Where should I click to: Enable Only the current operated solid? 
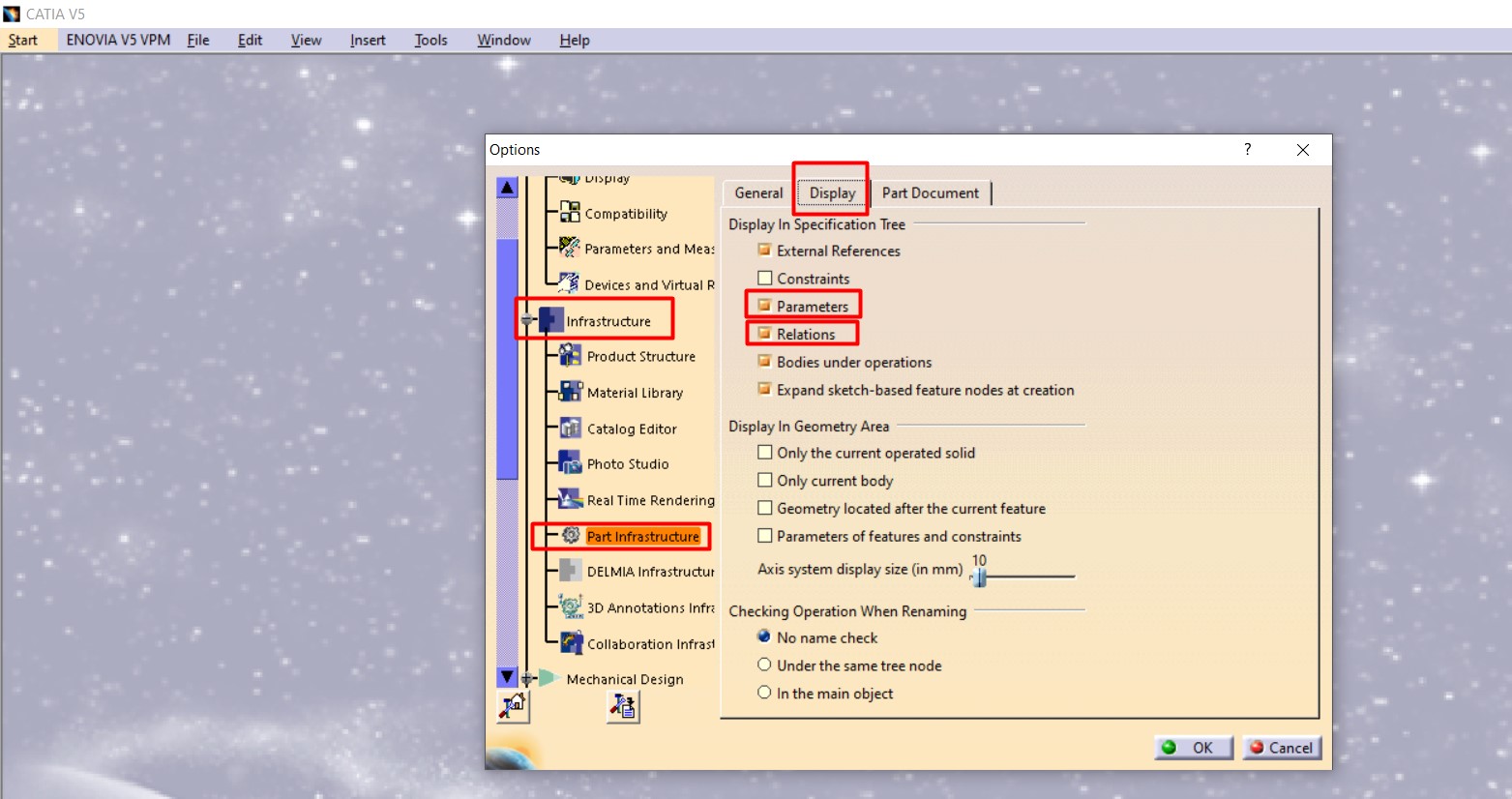(x=764, y=452)
